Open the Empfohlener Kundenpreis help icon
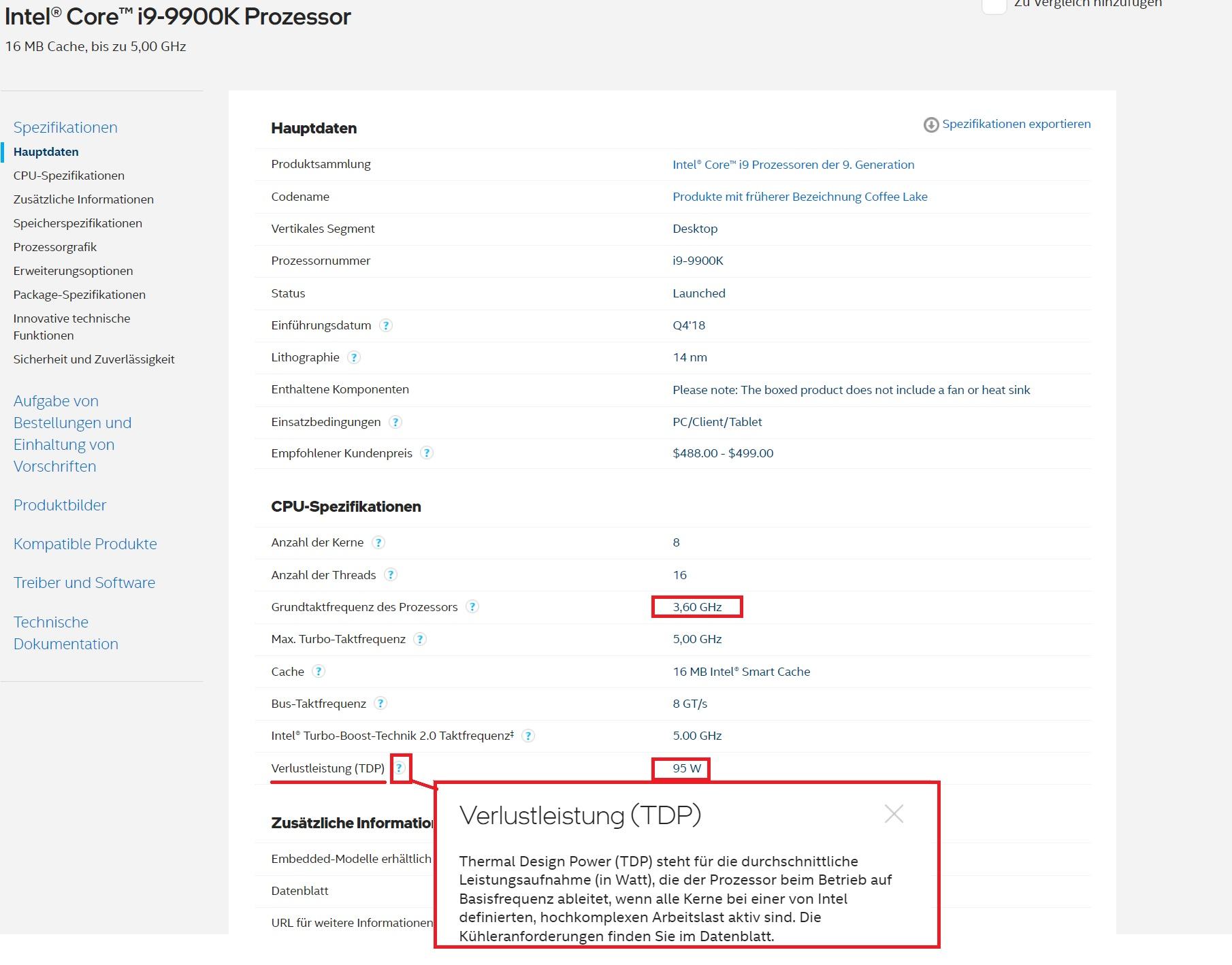 pos(427,453)
